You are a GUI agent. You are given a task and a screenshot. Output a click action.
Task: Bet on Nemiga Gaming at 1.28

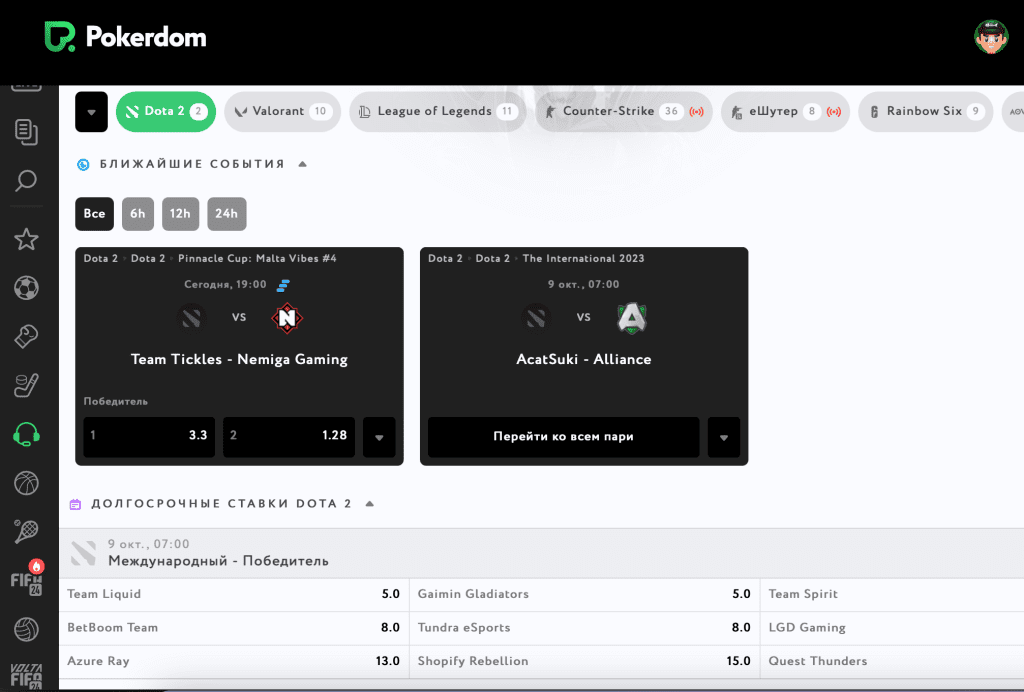click(288, 437)
